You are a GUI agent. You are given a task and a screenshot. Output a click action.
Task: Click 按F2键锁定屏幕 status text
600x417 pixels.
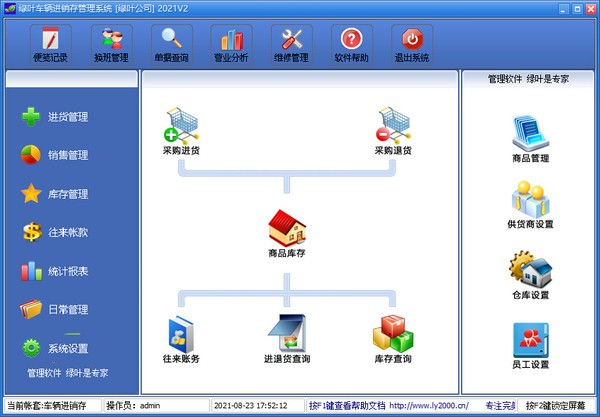(556, 406)
